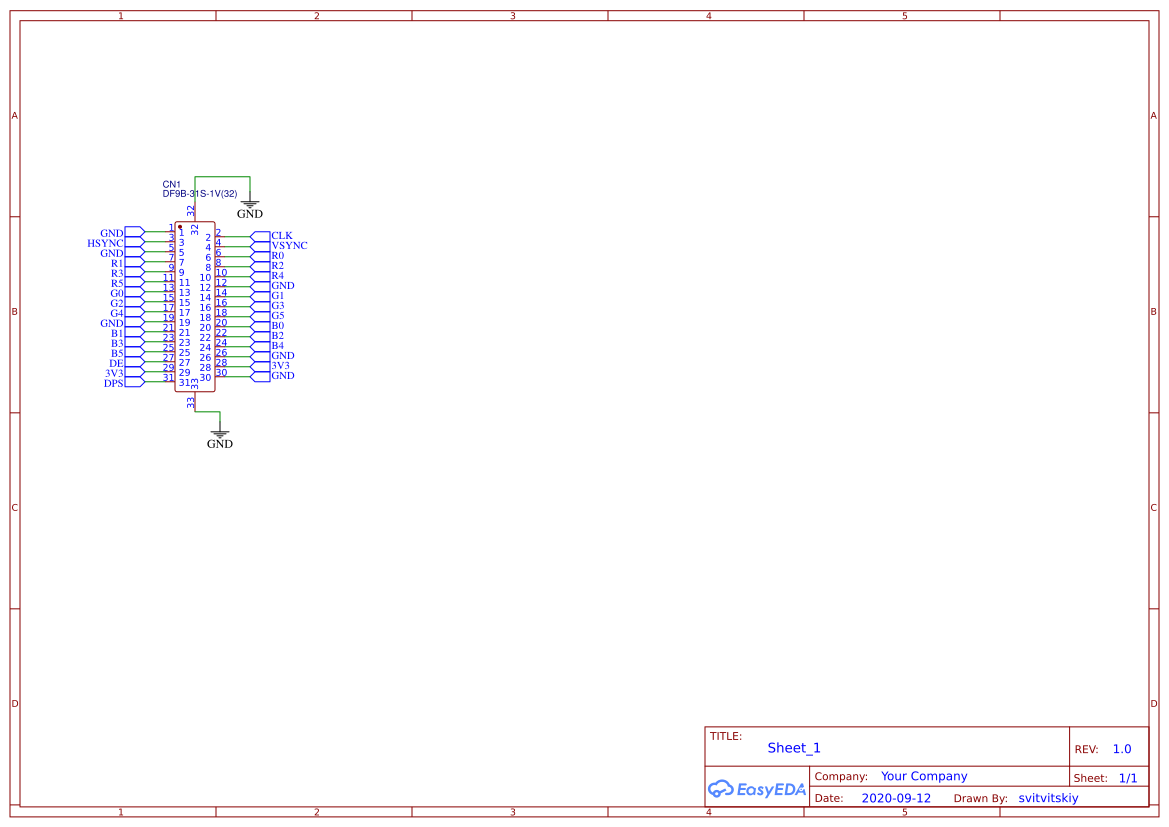
Task: Click the B5 net port
Action: [127, 353]
